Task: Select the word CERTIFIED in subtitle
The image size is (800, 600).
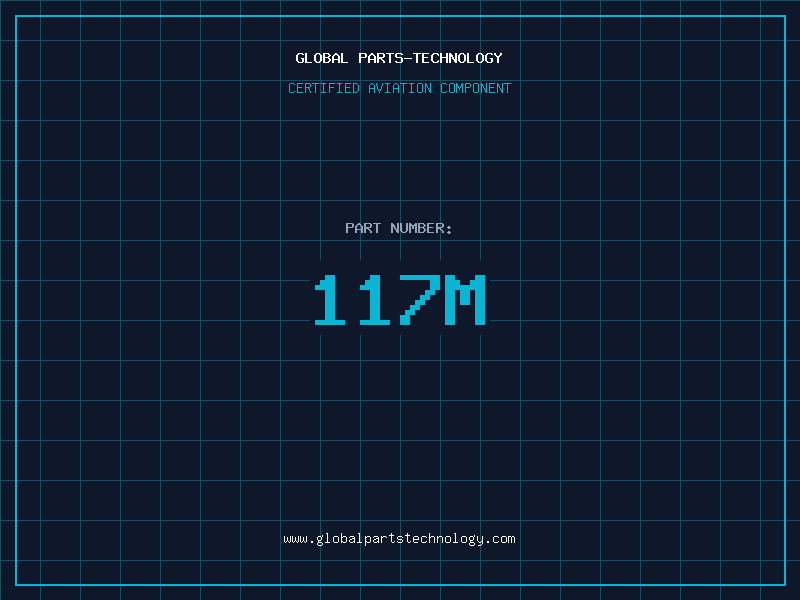Action: 324,88
